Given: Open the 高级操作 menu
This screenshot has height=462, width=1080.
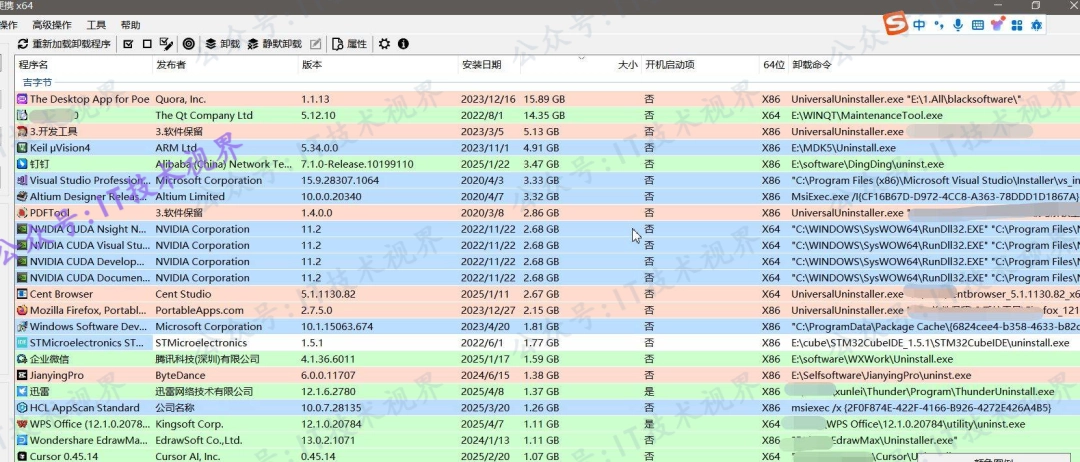Looking at the screenshot, I should [x=52, y=25].
